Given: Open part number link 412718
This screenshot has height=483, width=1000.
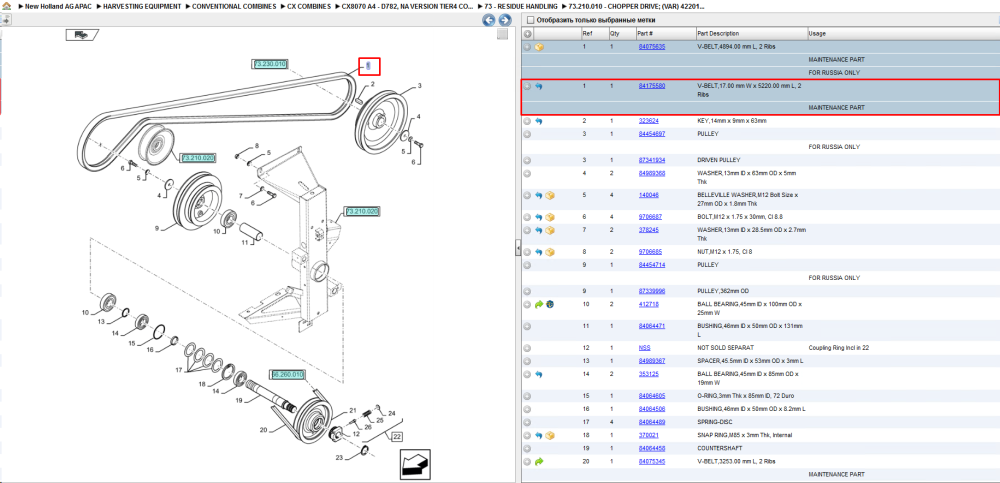Looking at the screenshot, I should click(x=649, y=304).
